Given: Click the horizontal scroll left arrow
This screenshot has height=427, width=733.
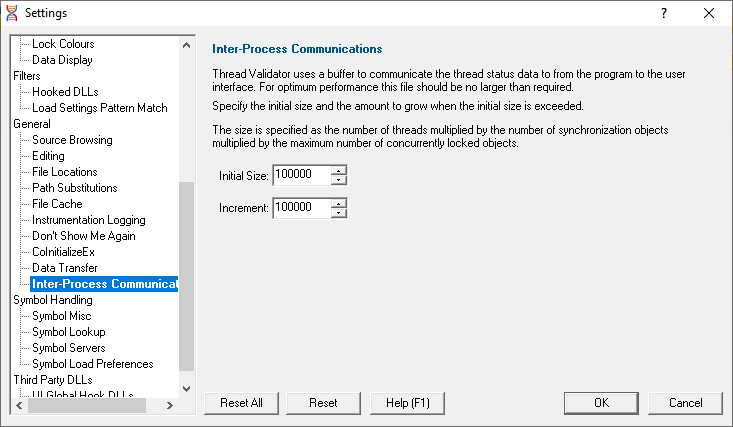Looking at the screenshot, I should (19, 405).
